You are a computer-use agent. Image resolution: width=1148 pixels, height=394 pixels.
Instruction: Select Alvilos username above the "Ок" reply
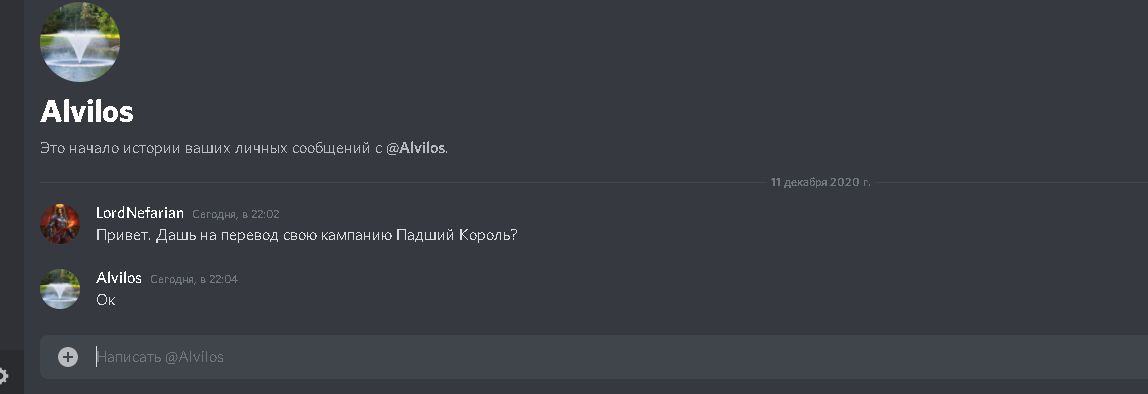pyautogui.click(x=119, y=278)
